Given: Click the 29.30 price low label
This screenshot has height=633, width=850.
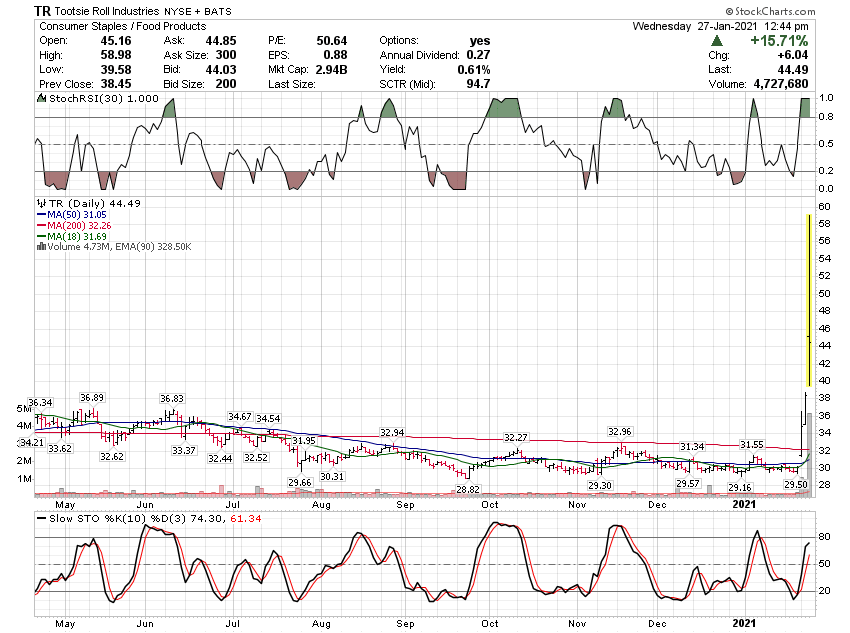Looking at the screenshot, I should (600, 486).
